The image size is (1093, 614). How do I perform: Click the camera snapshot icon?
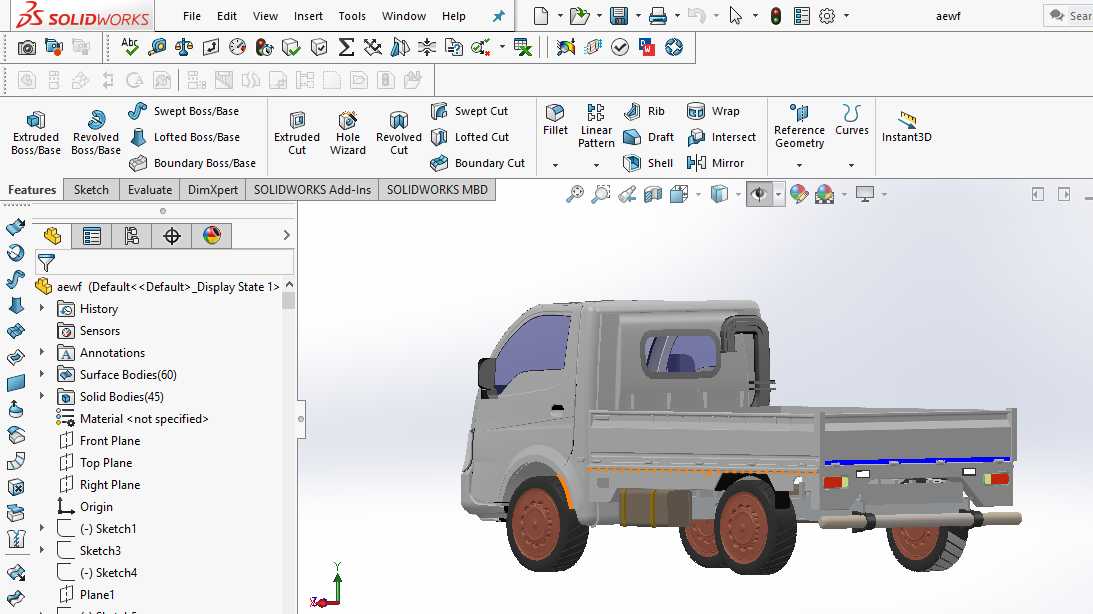pyautogui.click(x=26, y=47)
